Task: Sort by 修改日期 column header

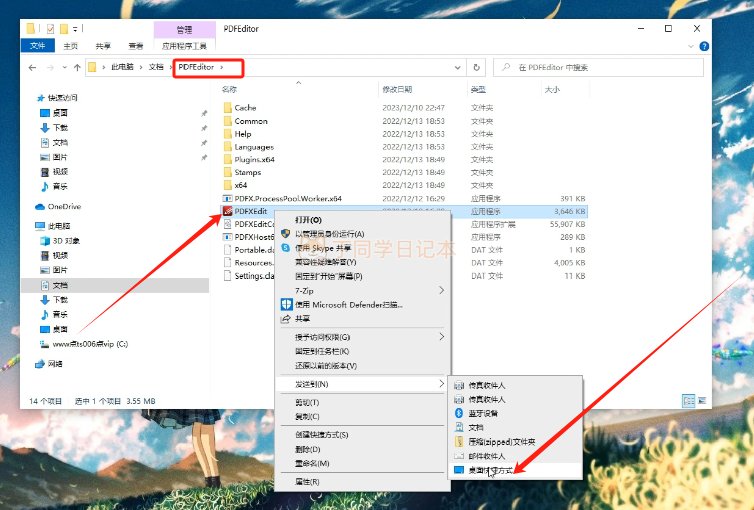Action: [397, 89]
